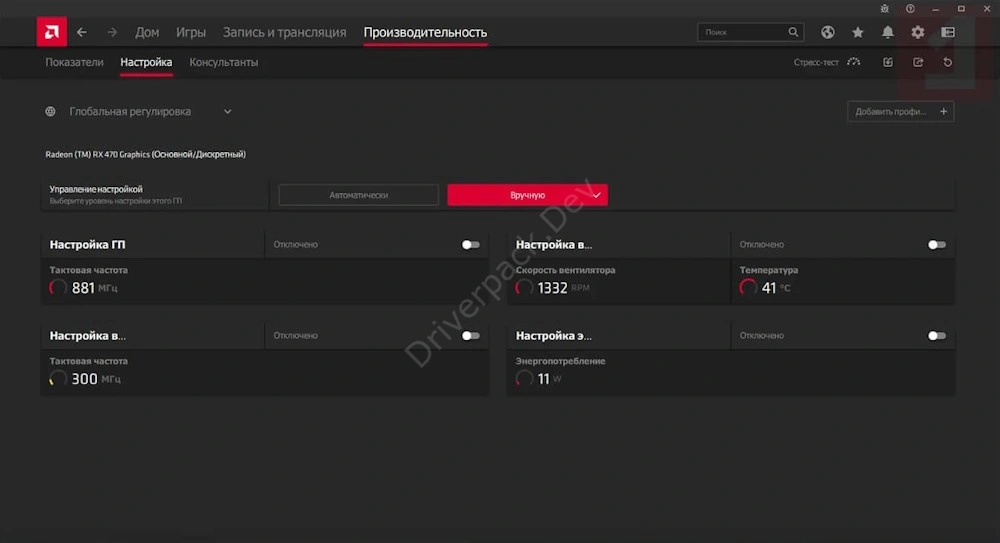Enable the VRAM tuning toggle at 300 МГц
1000x543 pixels.
[x=471, y=336]
